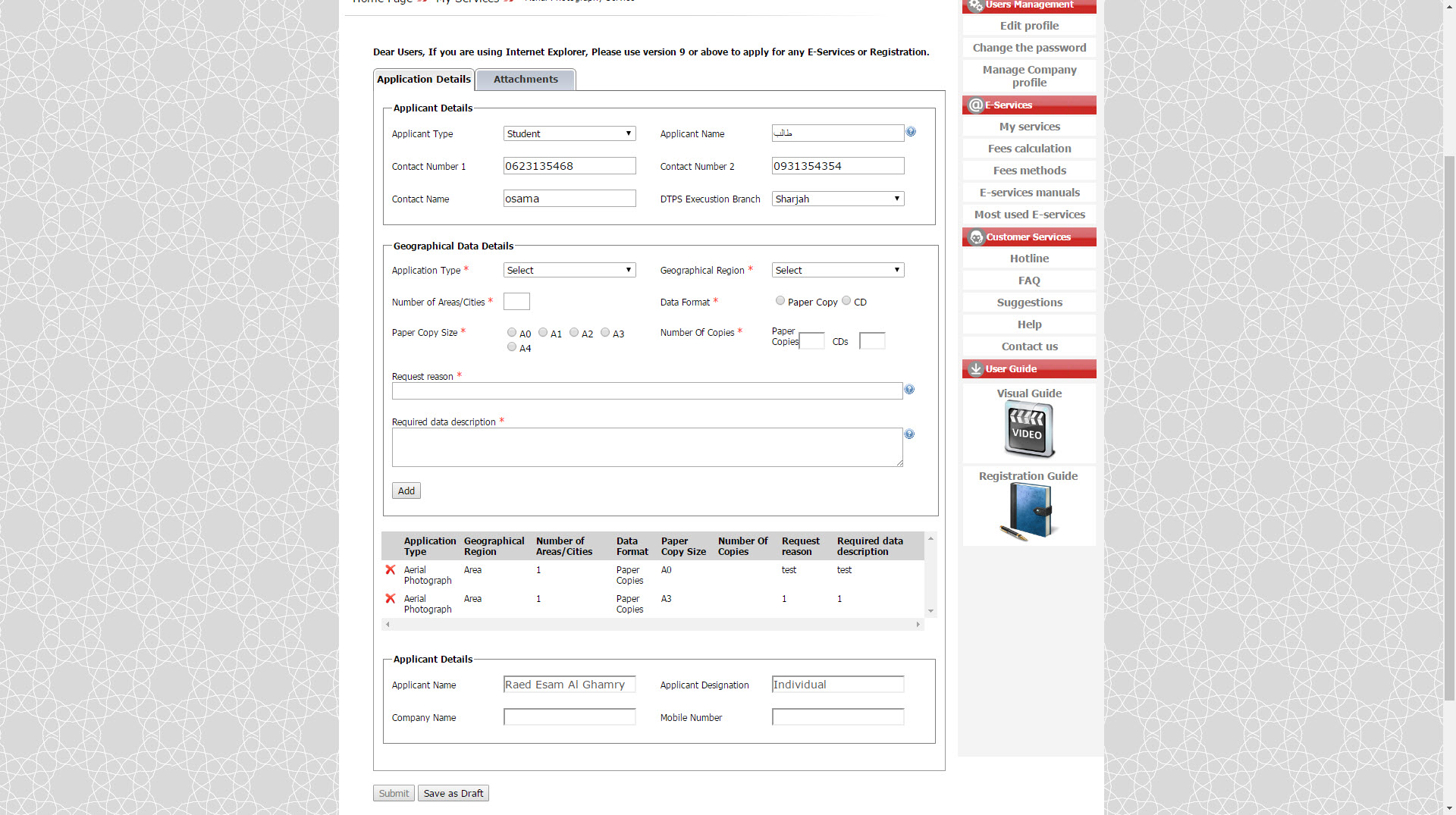Open Fees calculation page

coord(1029,149)
